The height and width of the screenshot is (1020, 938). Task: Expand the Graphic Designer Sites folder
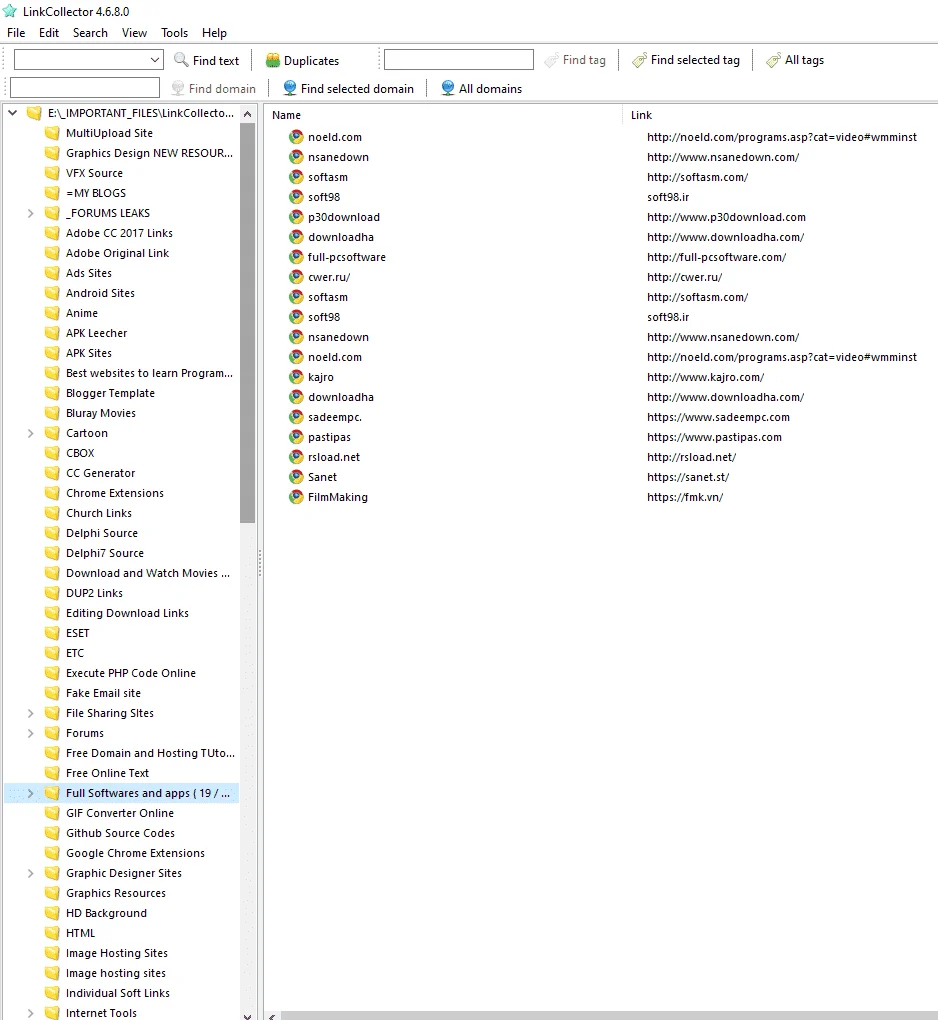31,873
